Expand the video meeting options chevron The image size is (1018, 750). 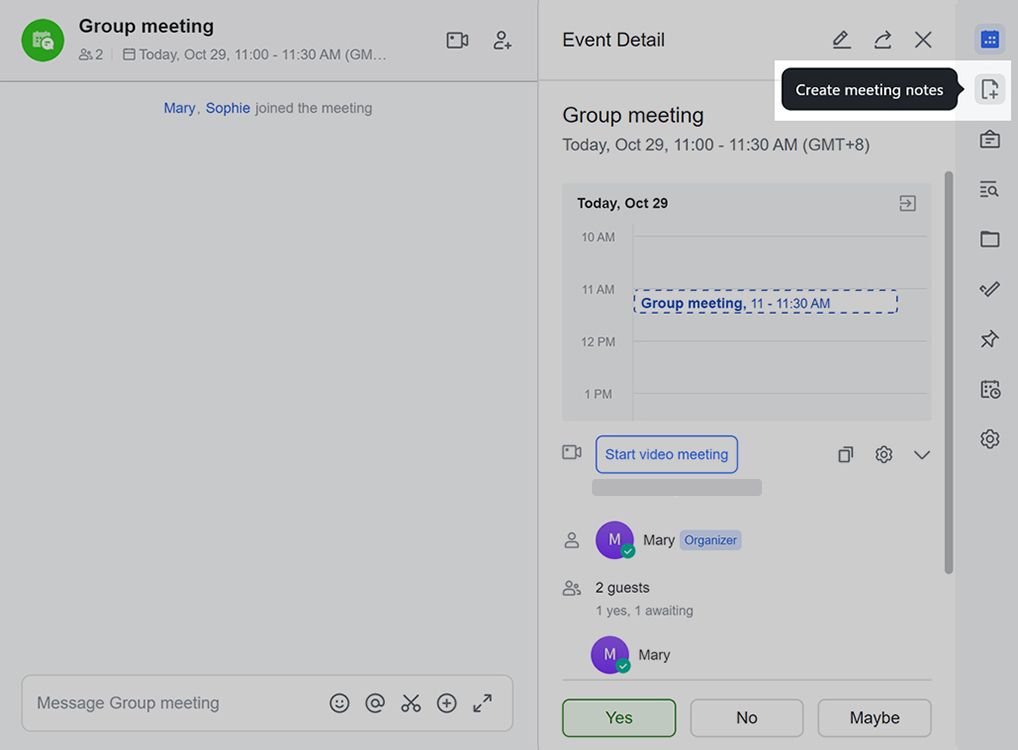pos(922,453)
